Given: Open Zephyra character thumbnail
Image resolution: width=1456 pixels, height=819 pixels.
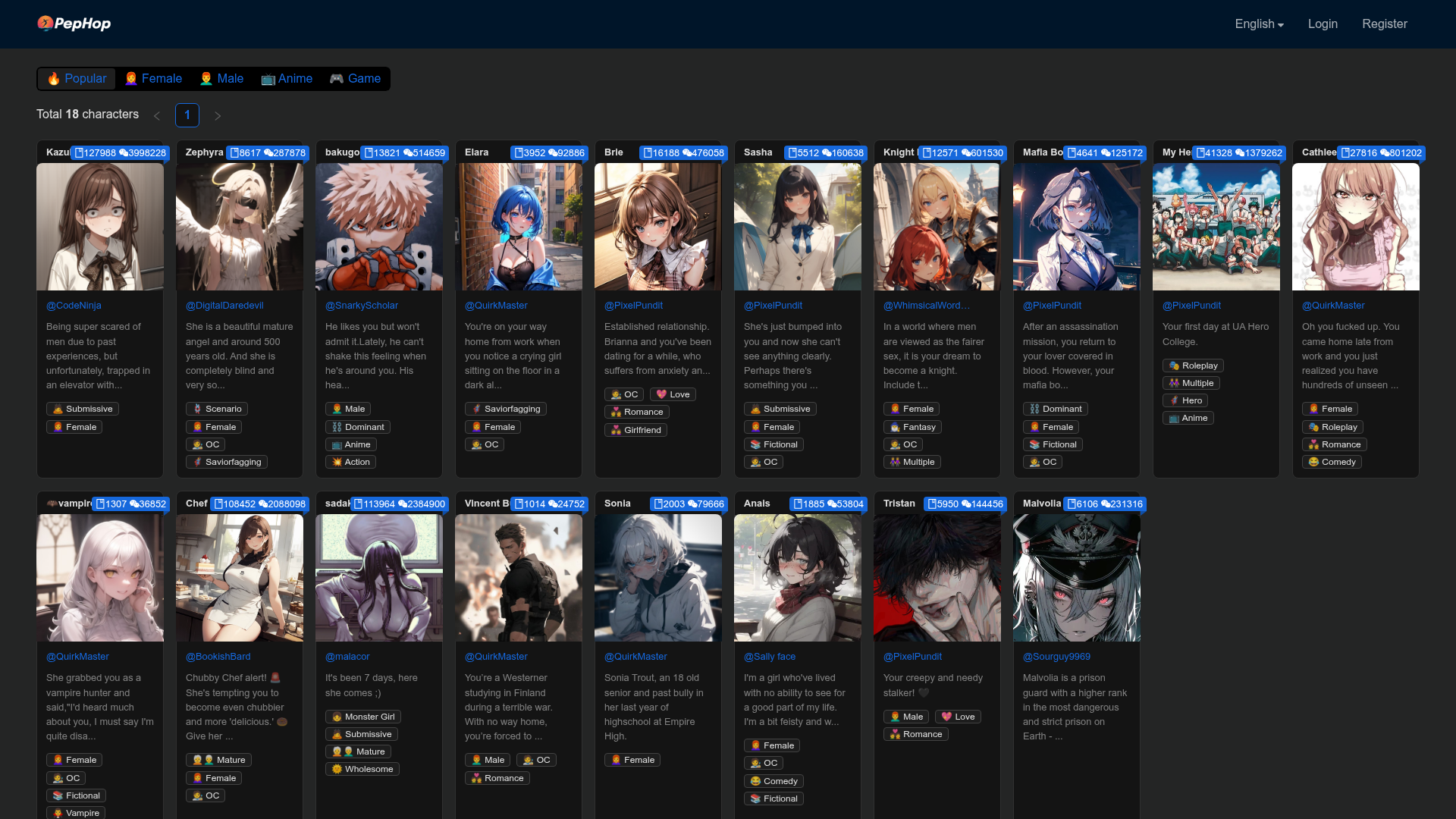Looking at the screenshot, I should click(x=240, y=227).
